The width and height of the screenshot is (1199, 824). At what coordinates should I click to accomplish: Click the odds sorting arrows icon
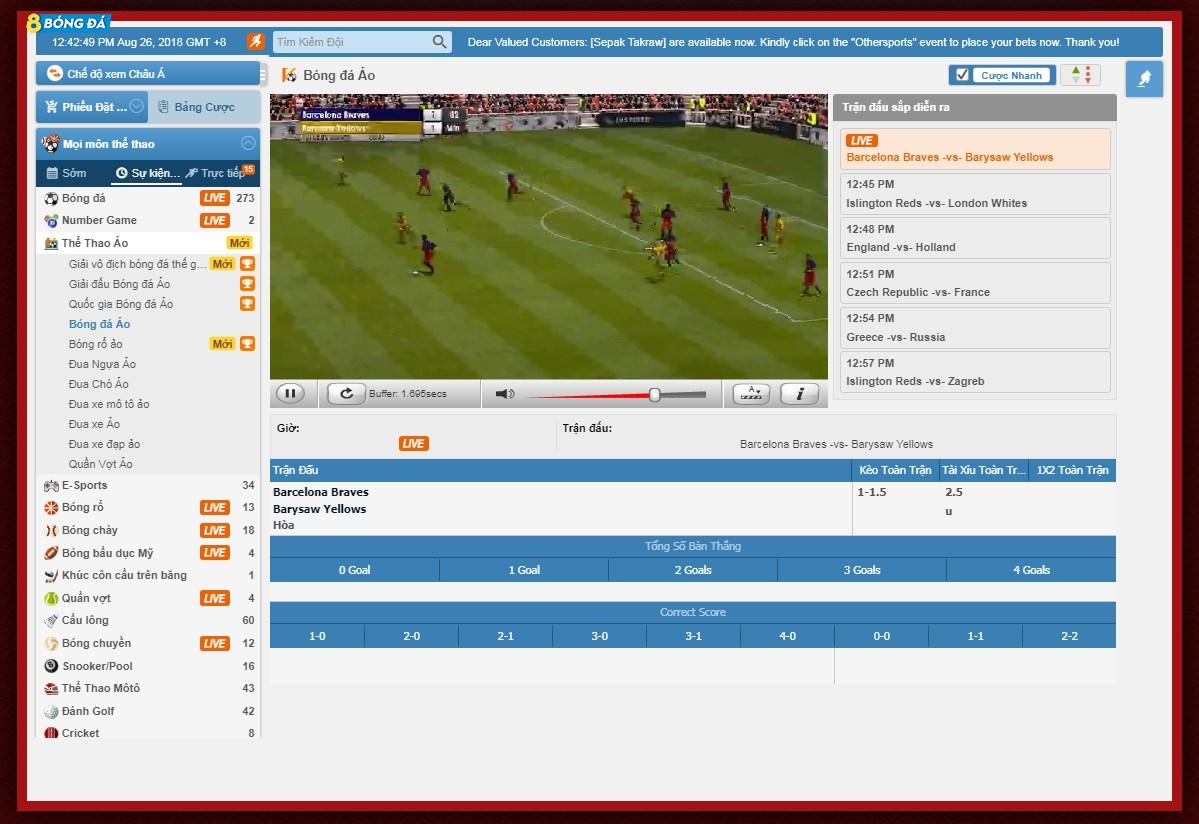[x=1080, y=75]
